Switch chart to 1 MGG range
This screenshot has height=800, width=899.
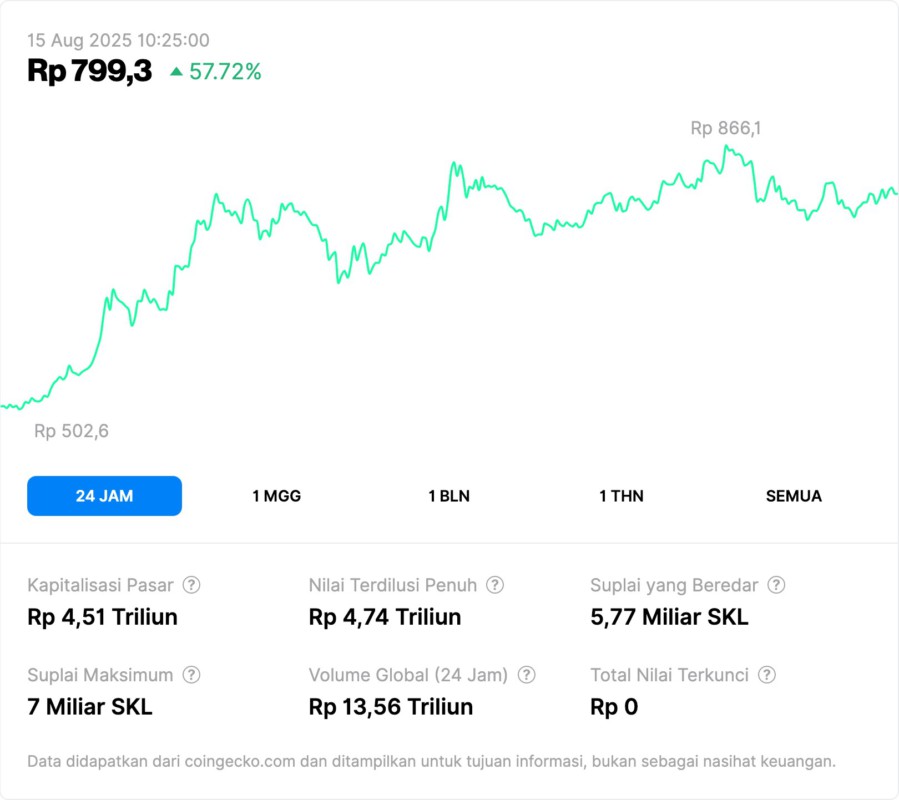pos(276,496)
